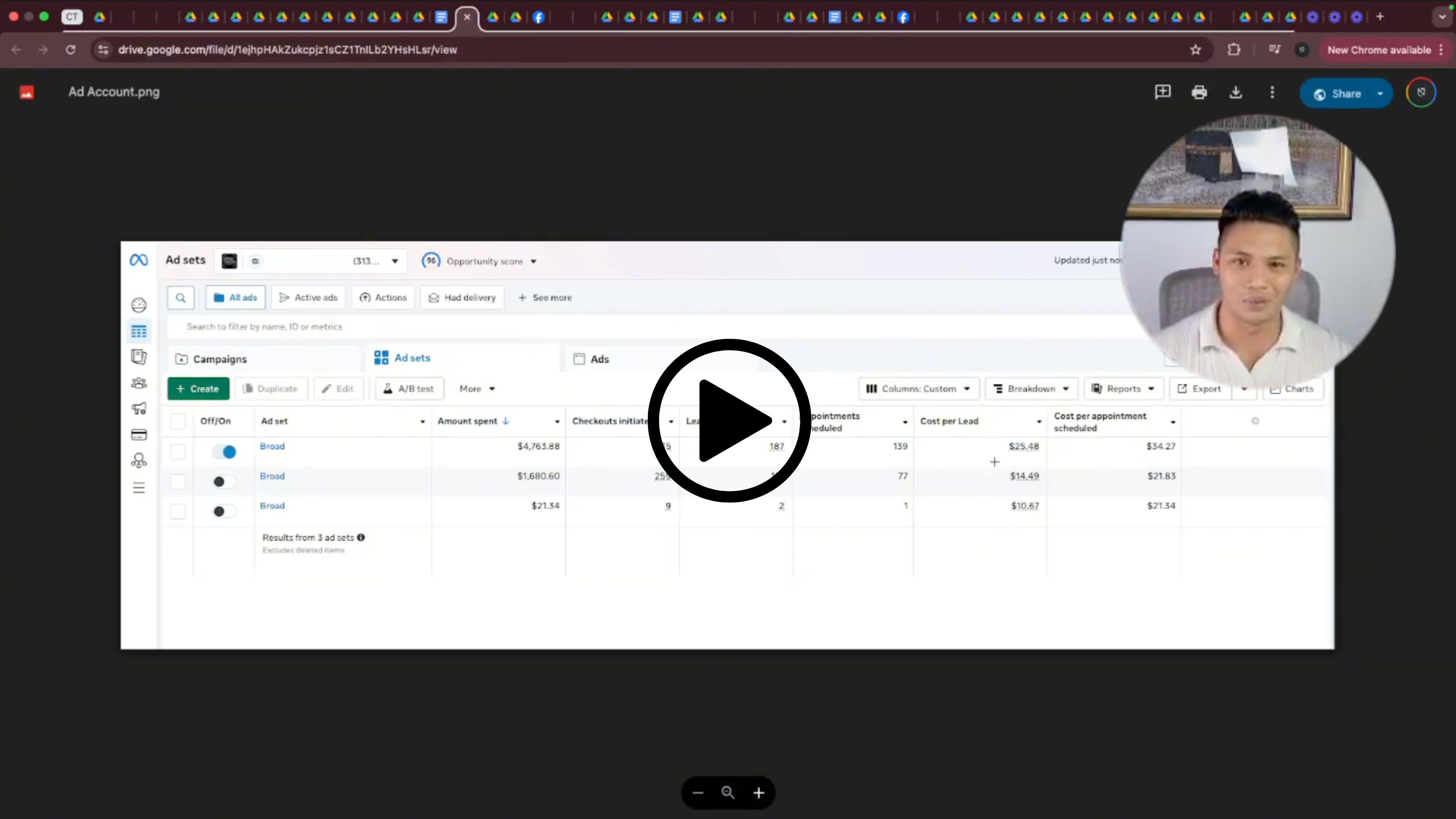
Task: Switch to the Campaigns tab
Action: (x=219, y=359)
